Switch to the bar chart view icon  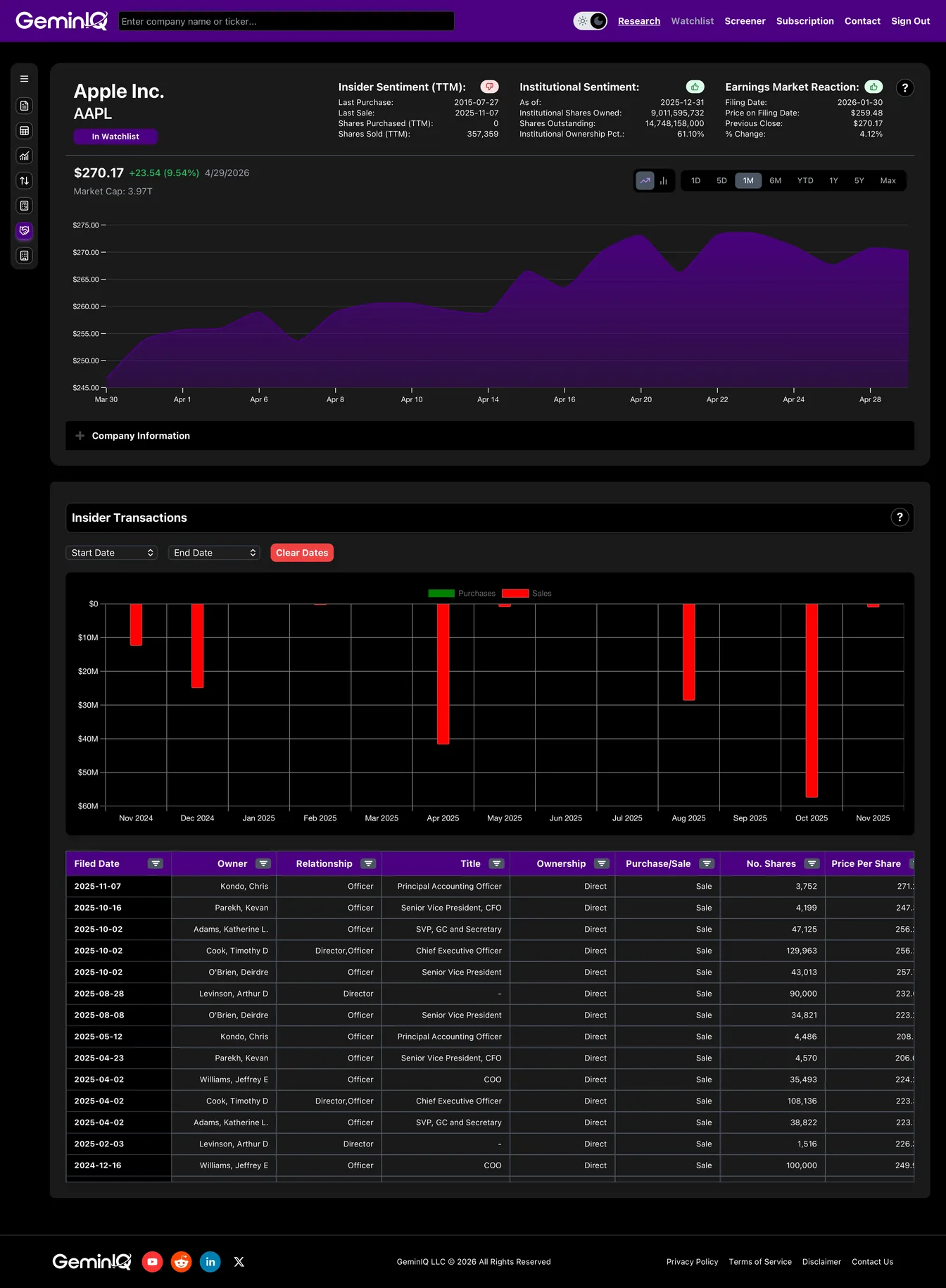click(x=663, y=181)
